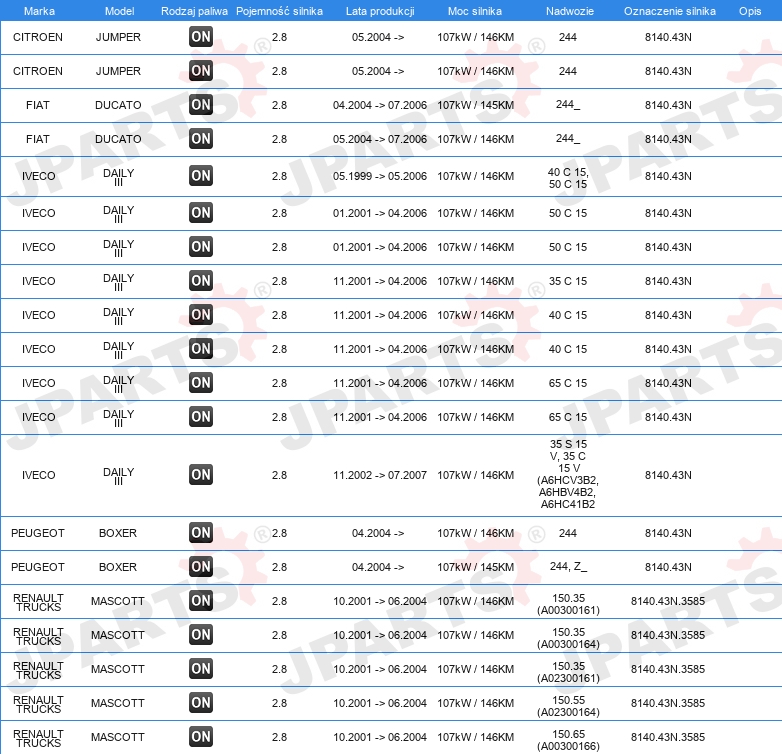
Task: Select the Lata produkcji column header
Action: pyautogui.click(x=380, y=11)
